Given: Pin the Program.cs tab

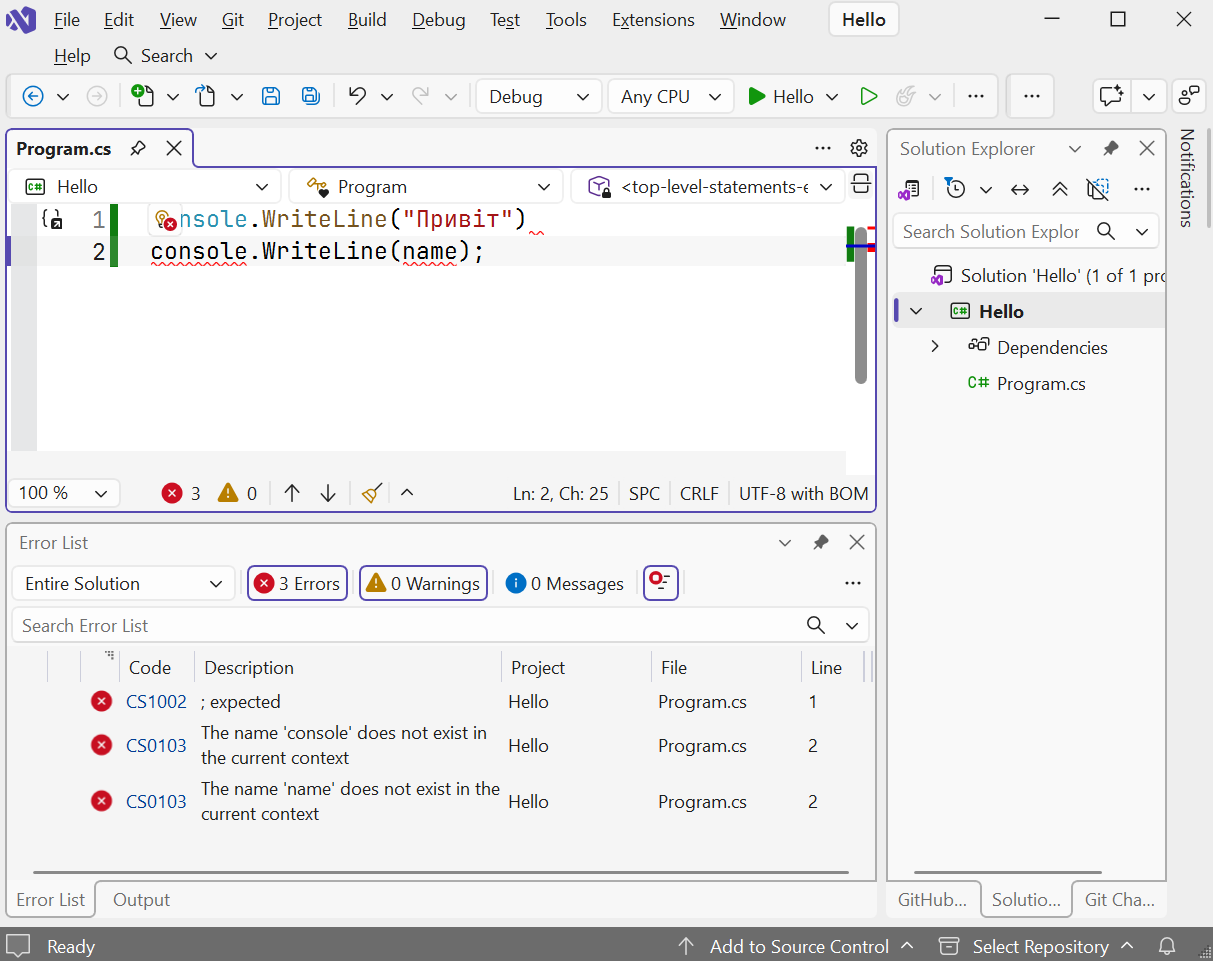Looking at the screenshot, I should [139, 148].
